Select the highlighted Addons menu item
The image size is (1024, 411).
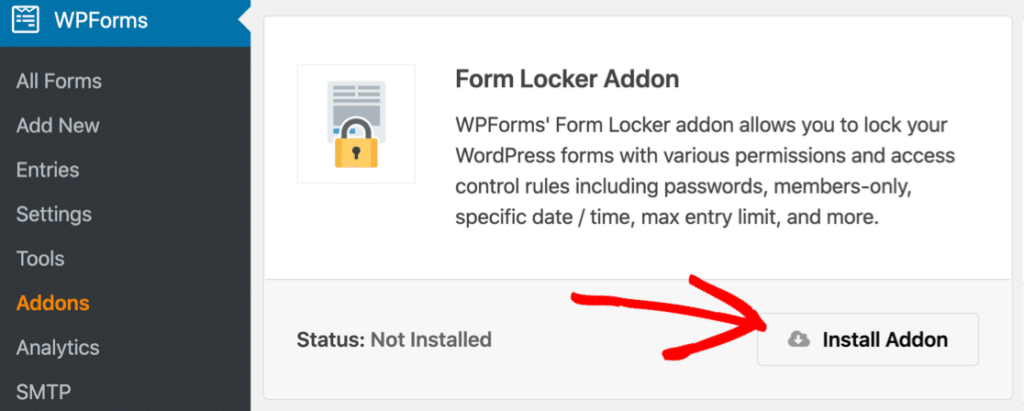click(53, 303)
